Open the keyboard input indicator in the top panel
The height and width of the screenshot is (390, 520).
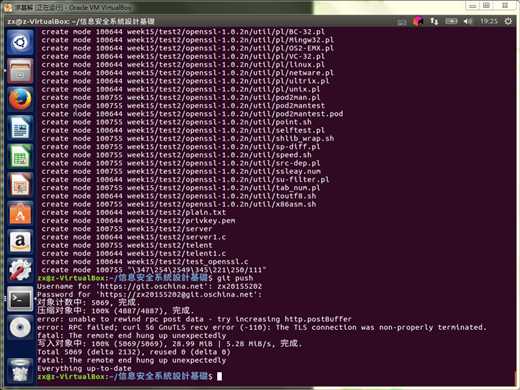point(402,22)
